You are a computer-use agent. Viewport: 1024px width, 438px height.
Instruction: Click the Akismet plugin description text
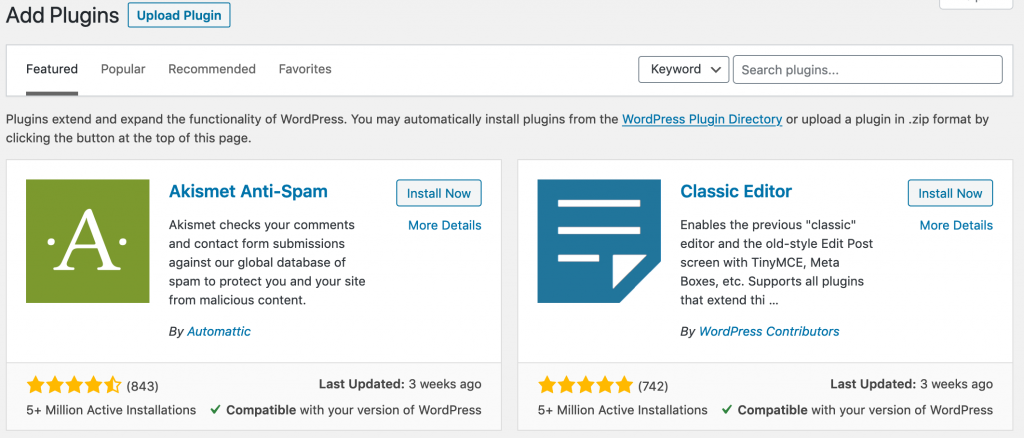pyautogui.click(x=266, y=263)
